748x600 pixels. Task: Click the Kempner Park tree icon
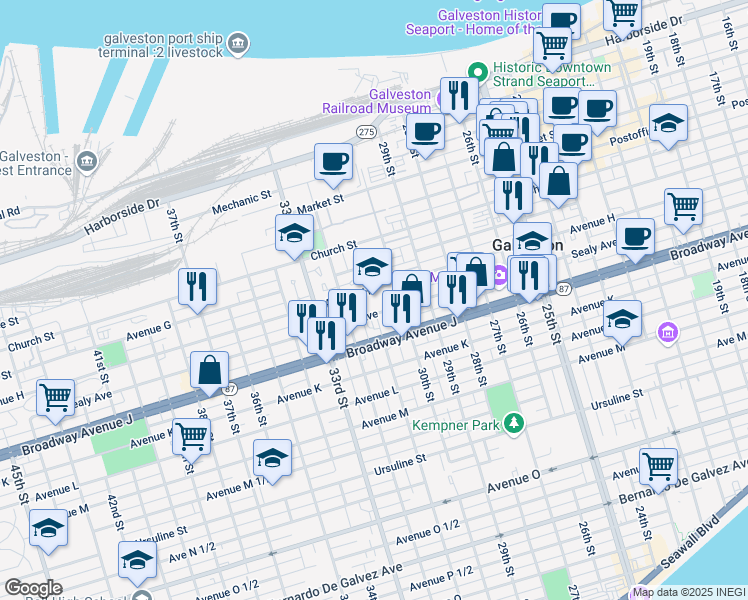pos(513,424)
